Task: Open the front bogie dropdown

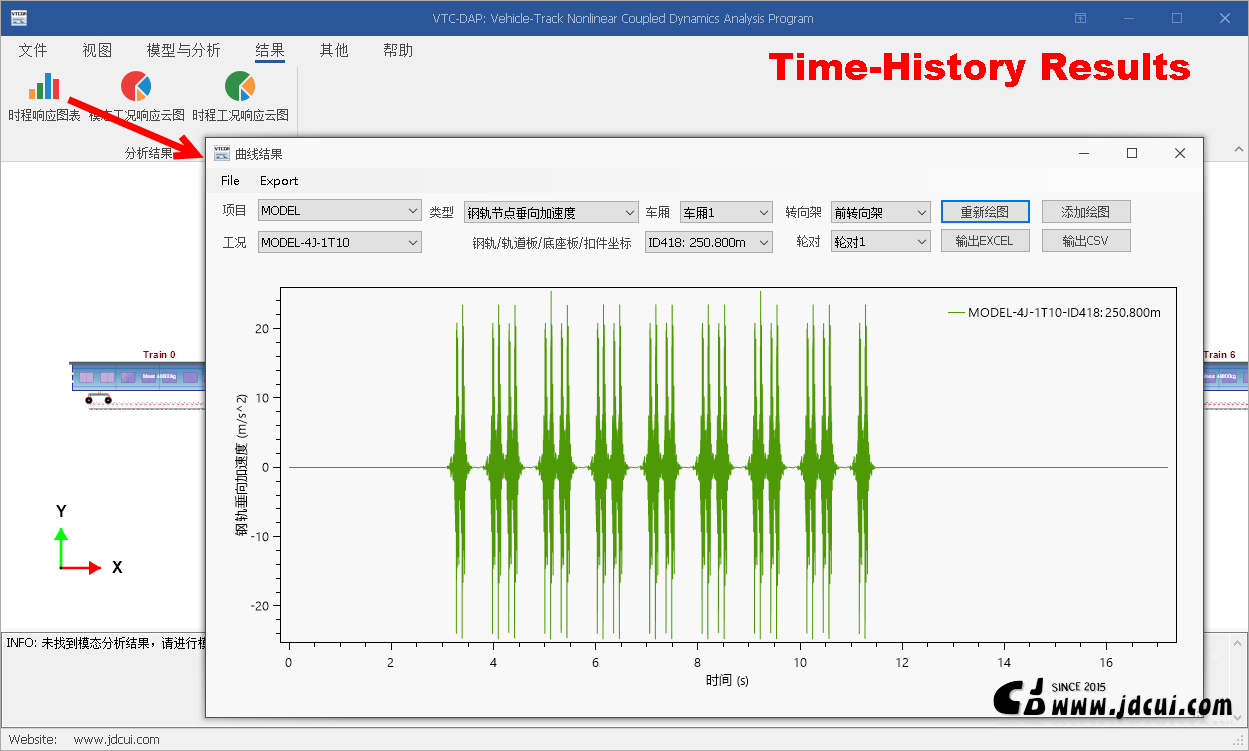Action: (x=880, y=212)
